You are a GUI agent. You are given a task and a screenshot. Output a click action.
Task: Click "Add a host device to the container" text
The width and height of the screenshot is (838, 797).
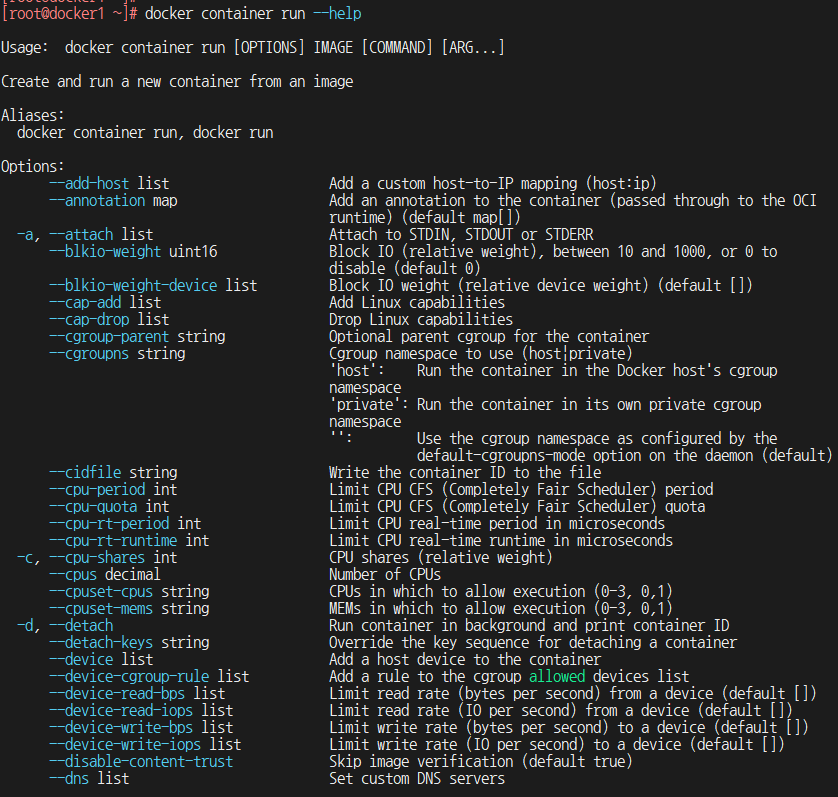coord(465,660)
